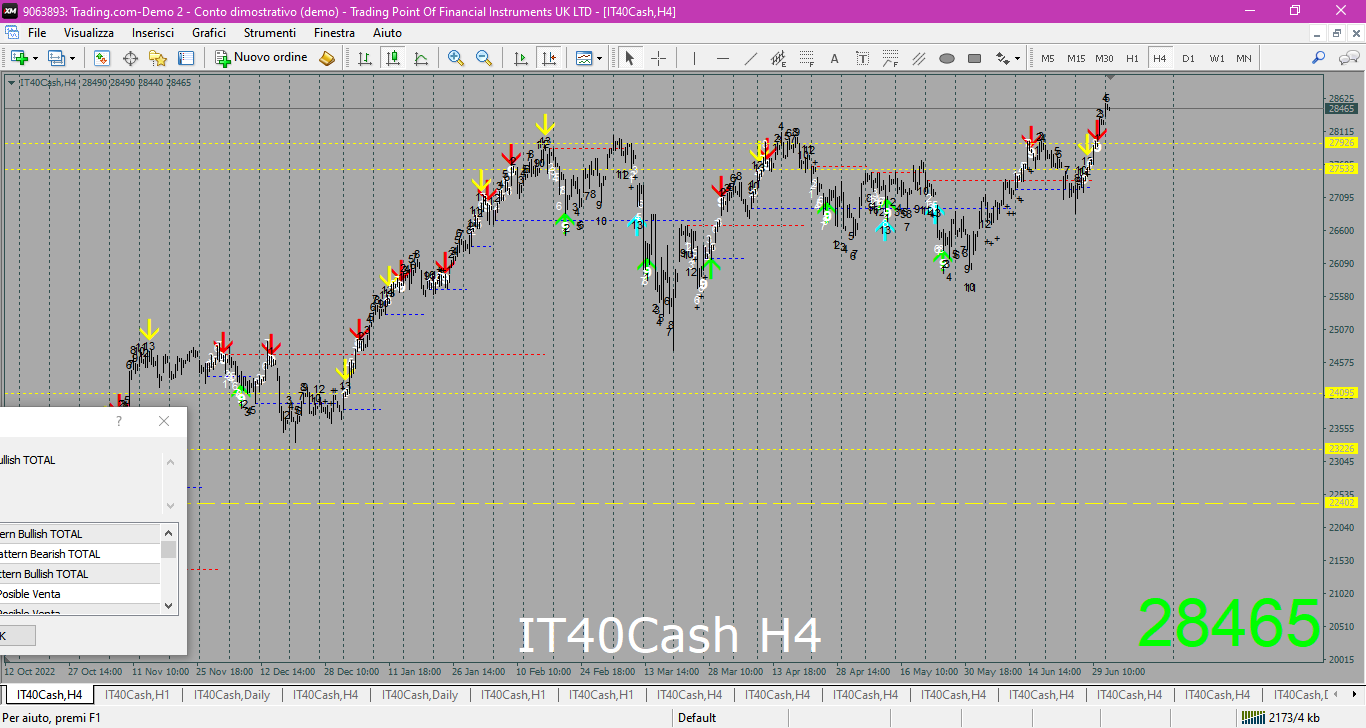Select the Andrews pitchfork lines tool
The height and width of the screenshot is (728, 1366).
[x=919, y=58]
